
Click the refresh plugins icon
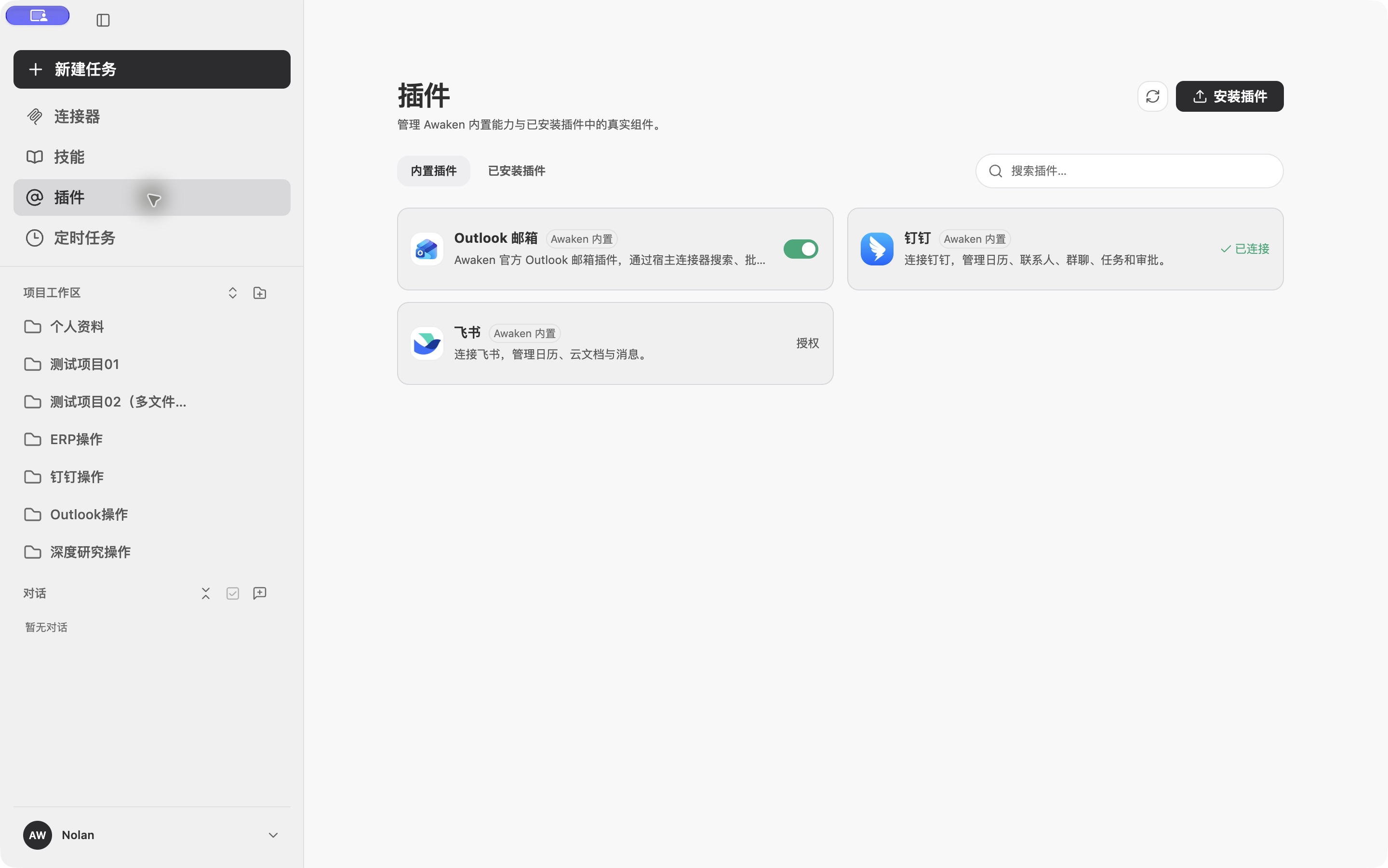click(x=1152, y=96)
